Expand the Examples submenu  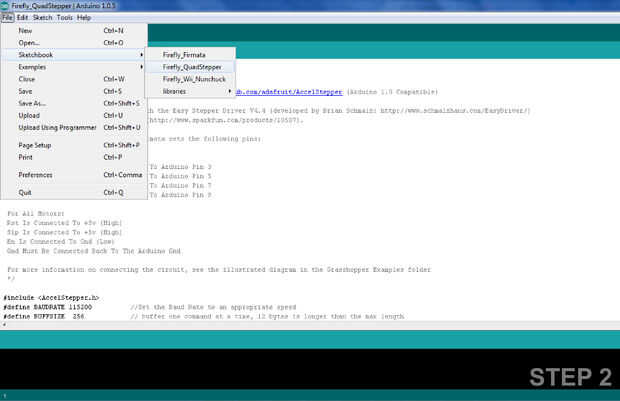[x=74, y=67]
